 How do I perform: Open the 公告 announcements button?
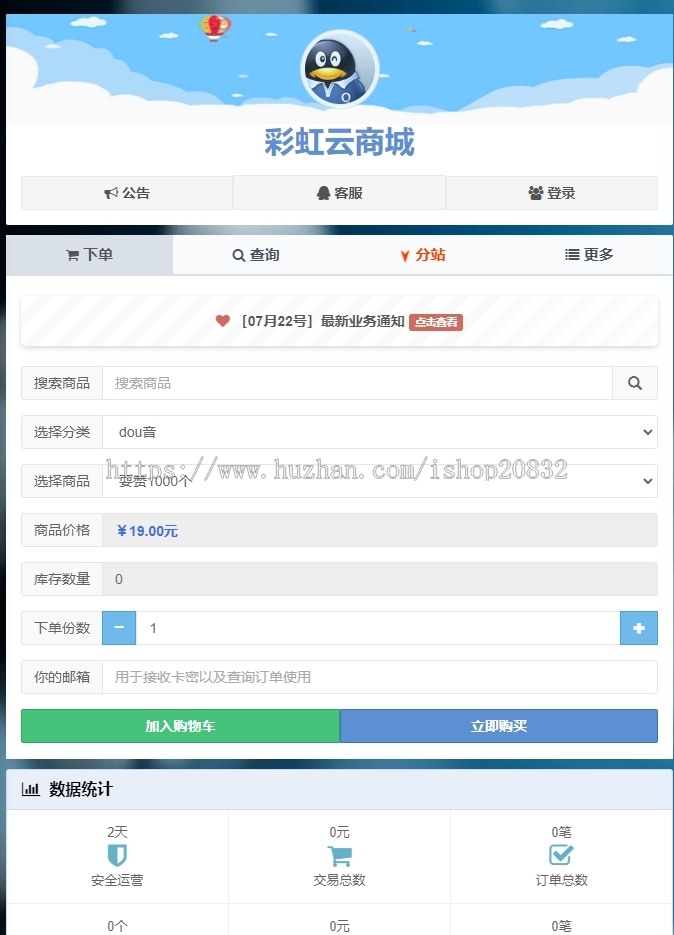pos(127,193)
